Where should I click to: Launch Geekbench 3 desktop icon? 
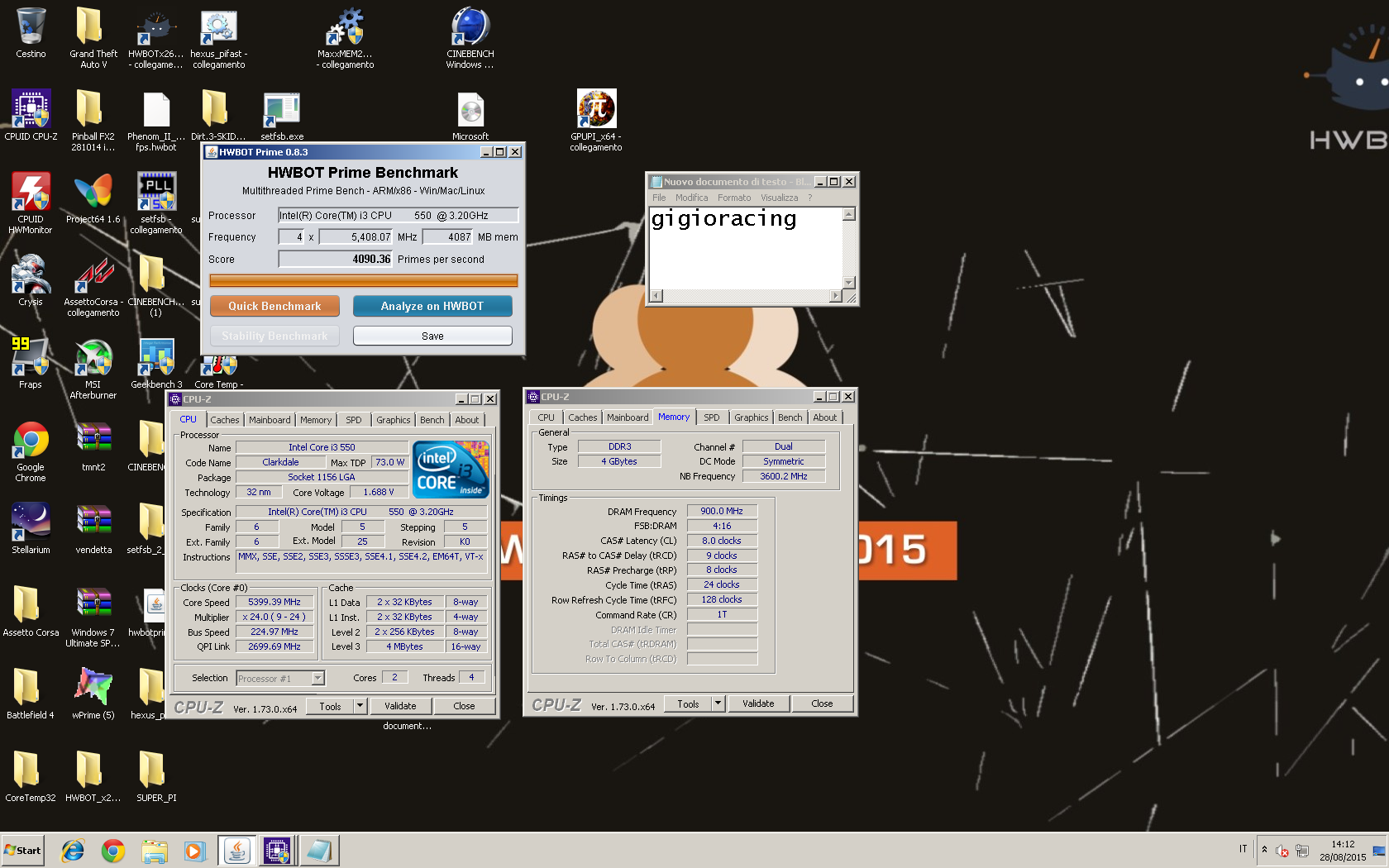[156, 364]
